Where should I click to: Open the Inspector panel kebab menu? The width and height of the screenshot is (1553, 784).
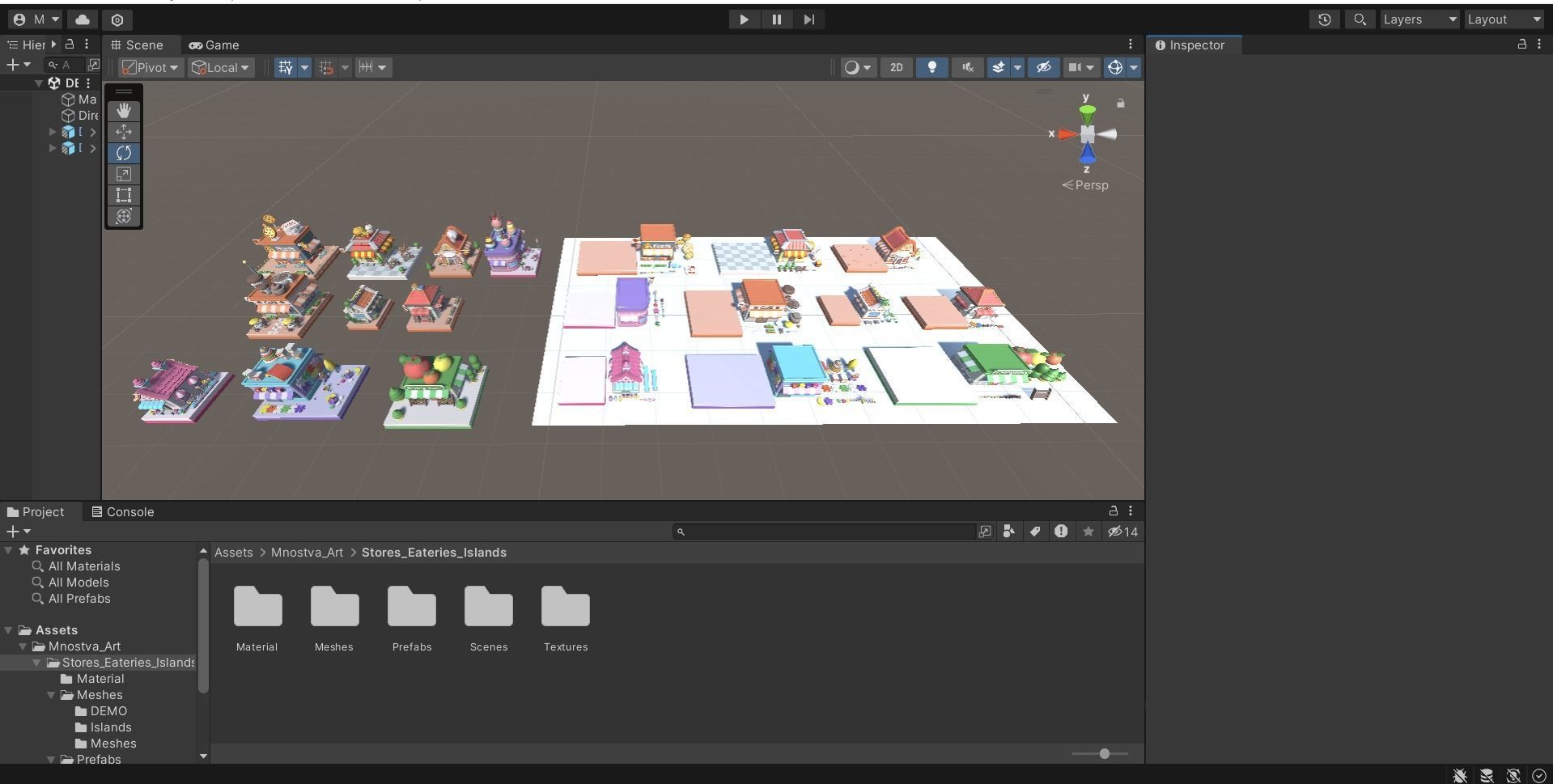(1539, 44)
